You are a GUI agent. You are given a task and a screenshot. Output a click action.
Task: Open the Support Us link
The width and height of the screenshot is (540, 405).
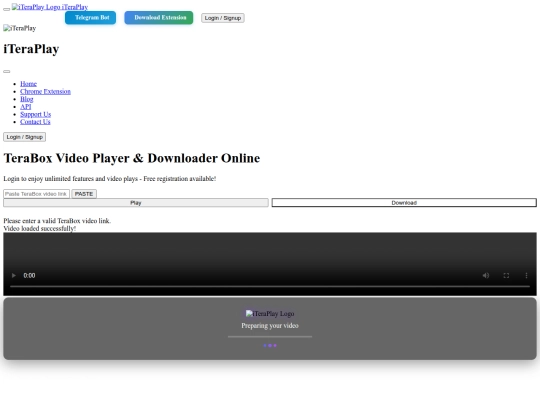35,114
